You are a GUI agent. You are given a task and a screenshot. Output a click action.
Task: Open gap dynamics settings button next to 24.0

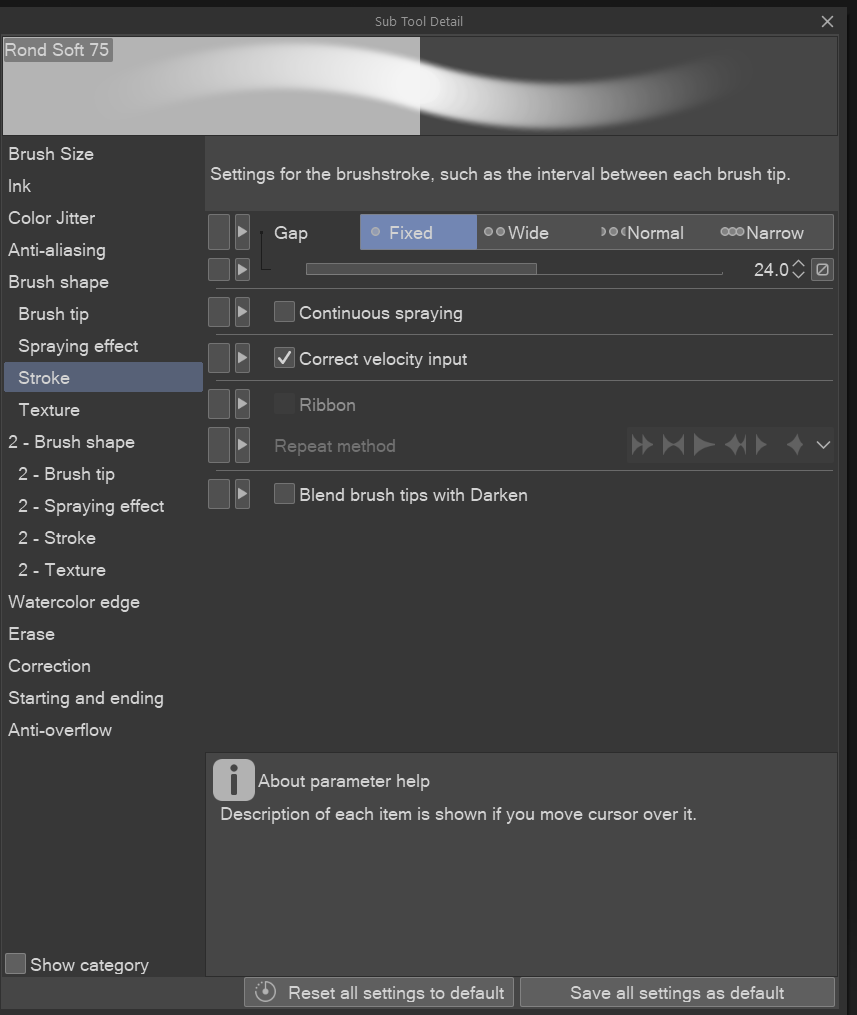click(822, 269)
